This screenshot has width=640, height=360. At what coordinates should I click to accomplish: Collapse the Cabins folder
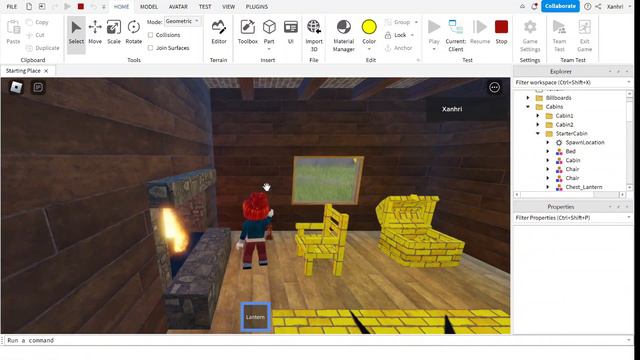point(528,107)
